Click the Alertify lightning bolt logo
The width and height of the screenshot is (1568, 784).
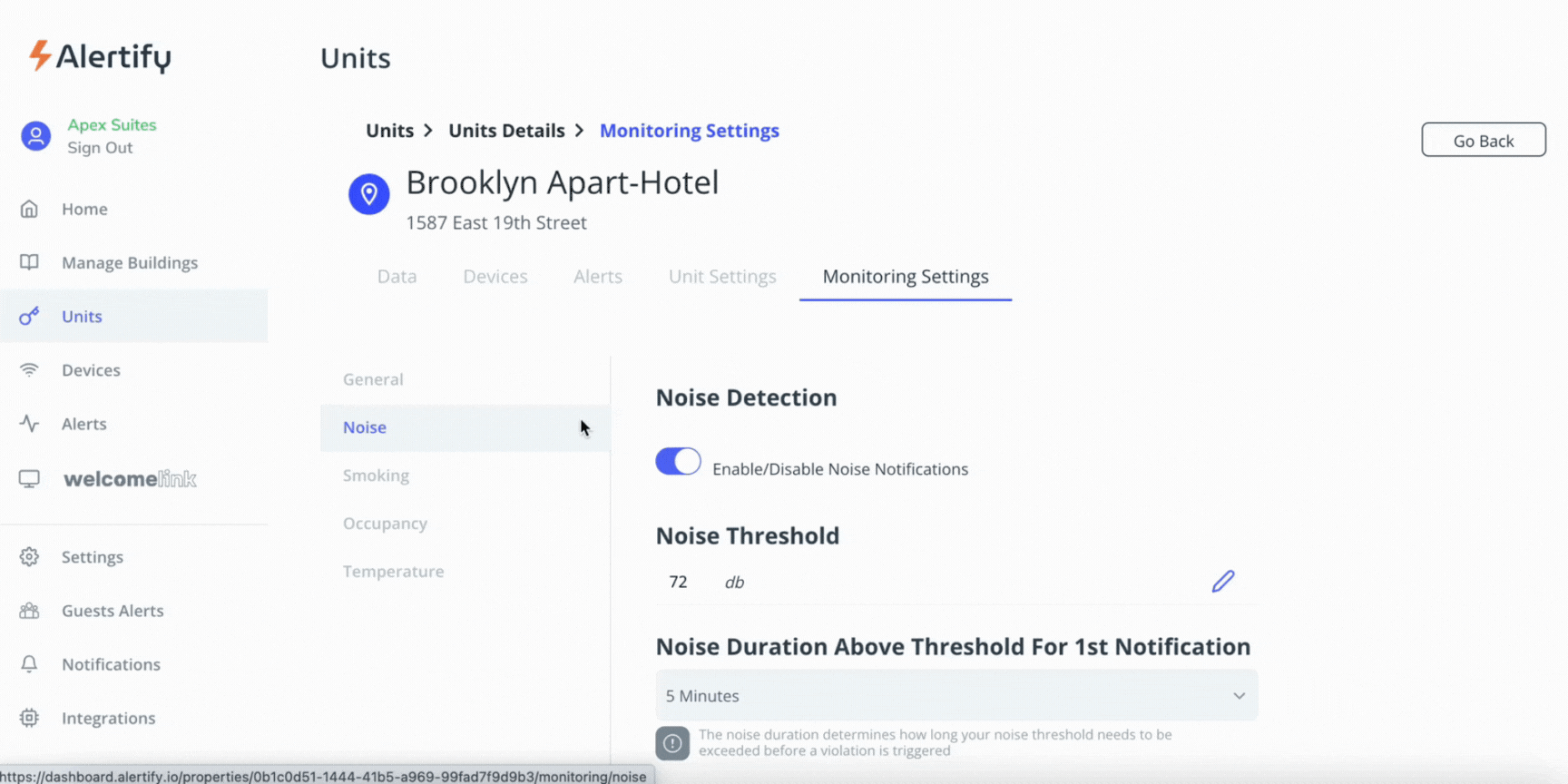(x=40, y=55)
